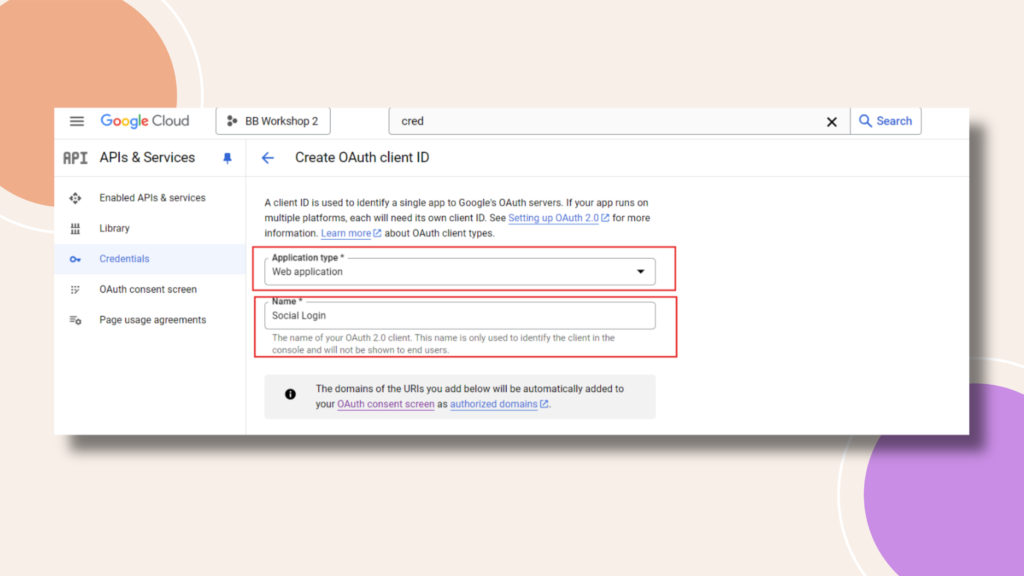Screen dimensions: 1024x576
Task: Clear the search box with the X
Action: [x=831, y=121]
